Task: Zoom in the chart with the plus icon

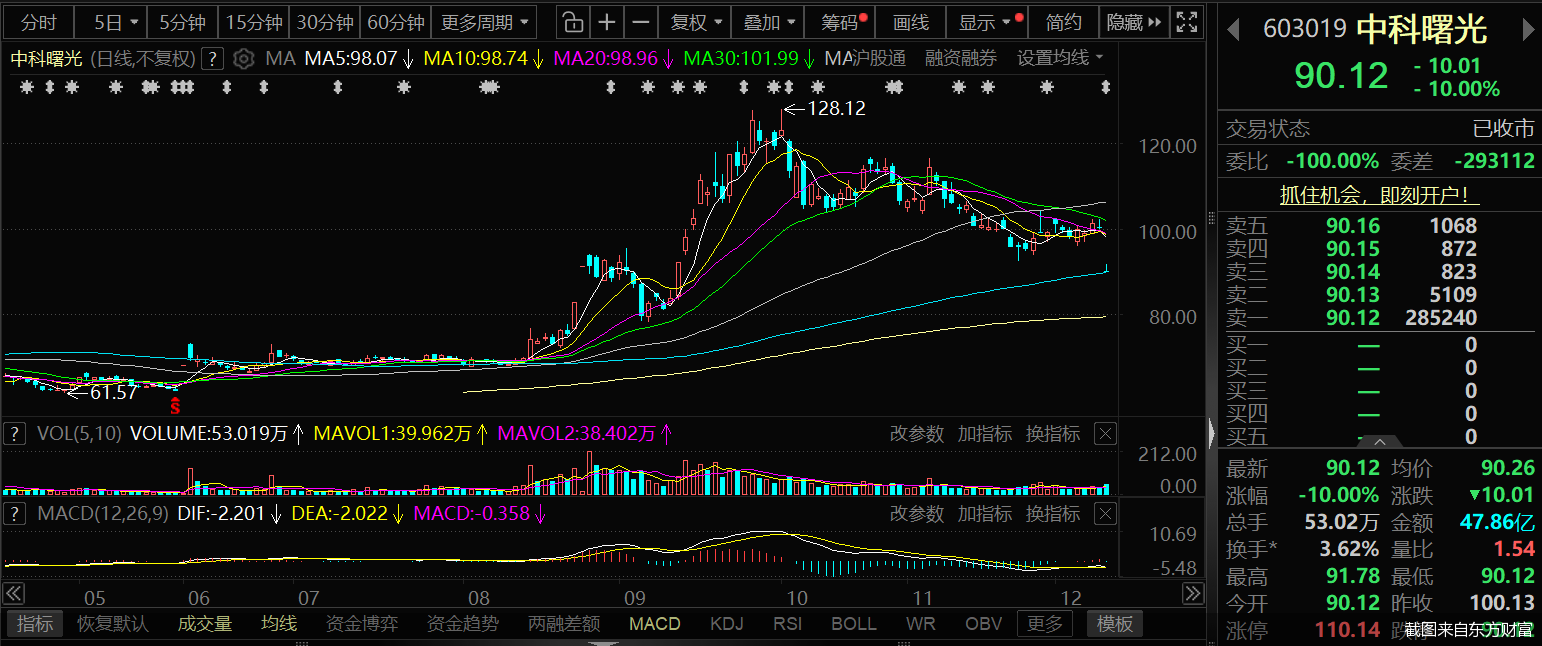Action: [607, 22]
